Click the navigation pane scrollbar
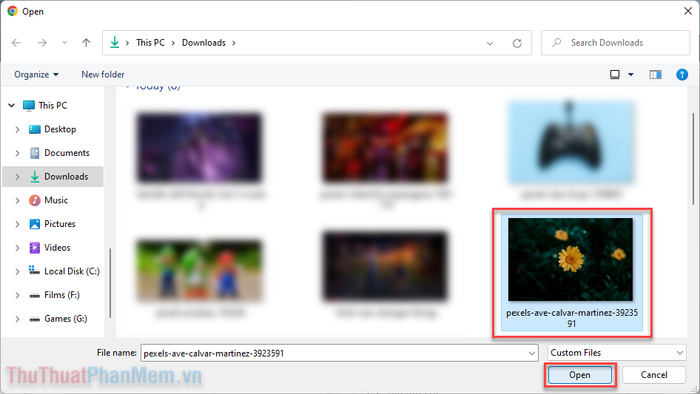The height and width of the screenshot is (394, 700). (110, 284)
